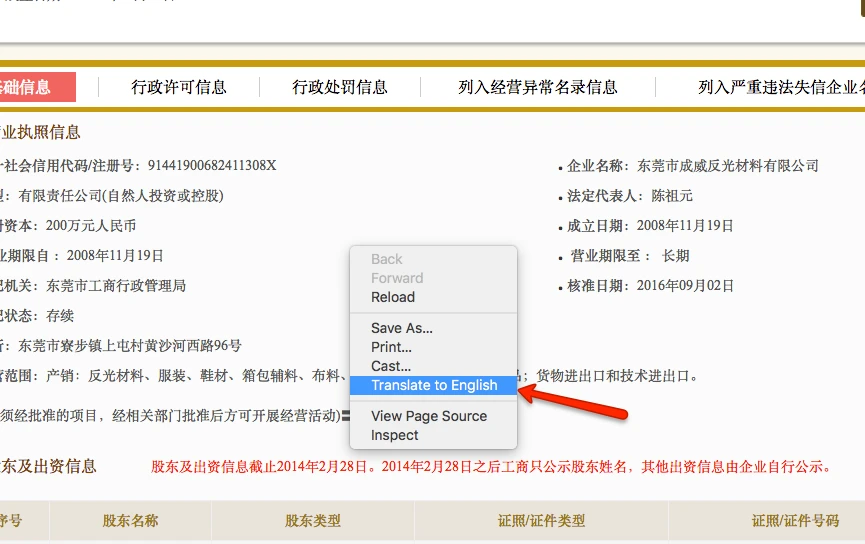Viewport: 865px width, 544px height.
Task: Click the 股东名称 column header
Action: pos(130,521)
